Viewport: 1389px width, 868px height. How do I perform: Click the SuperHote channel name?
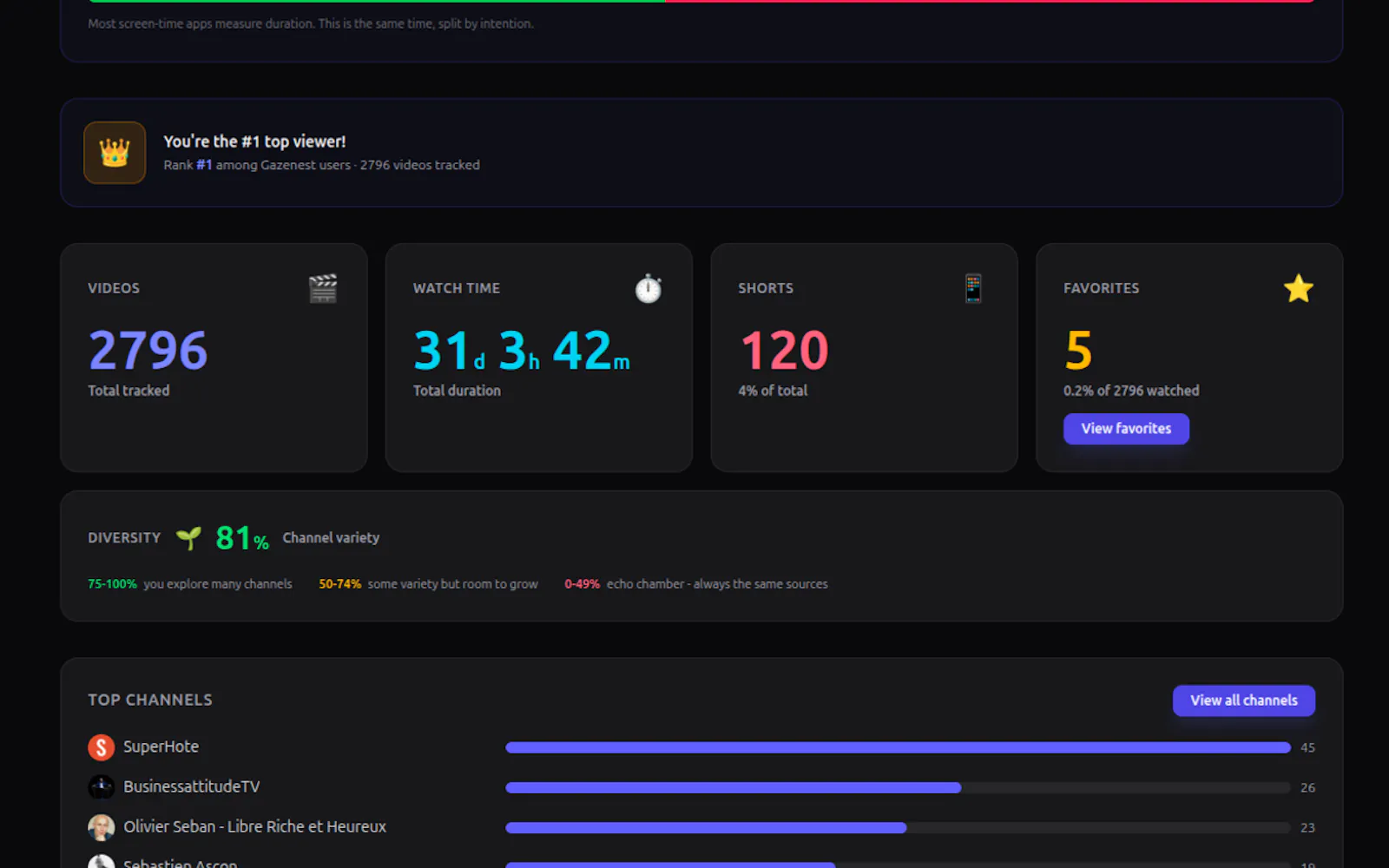point(161,746)
